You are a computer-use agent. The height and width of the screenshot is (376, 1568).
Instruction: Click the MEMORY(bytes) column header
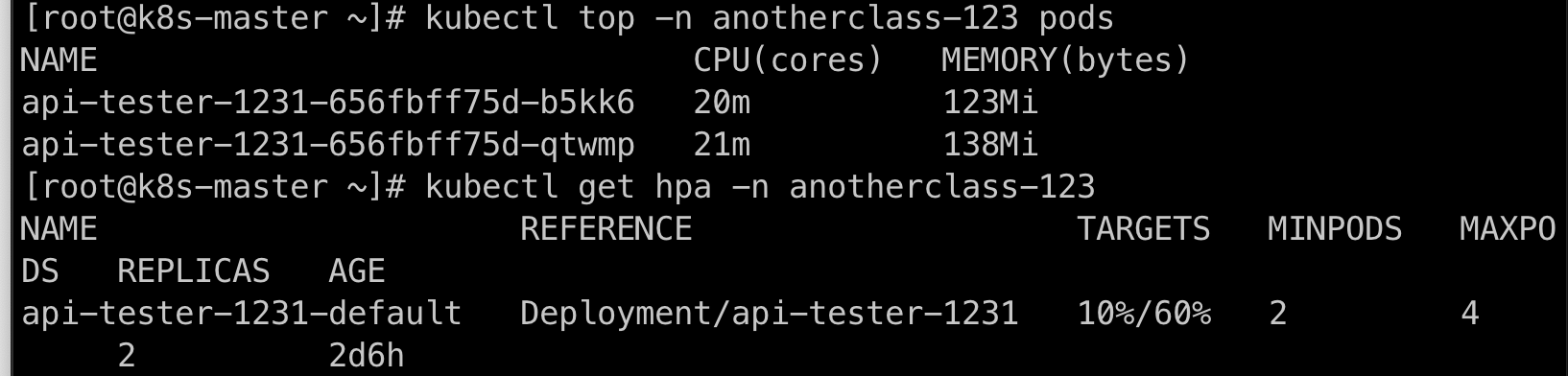[1066, 60]
